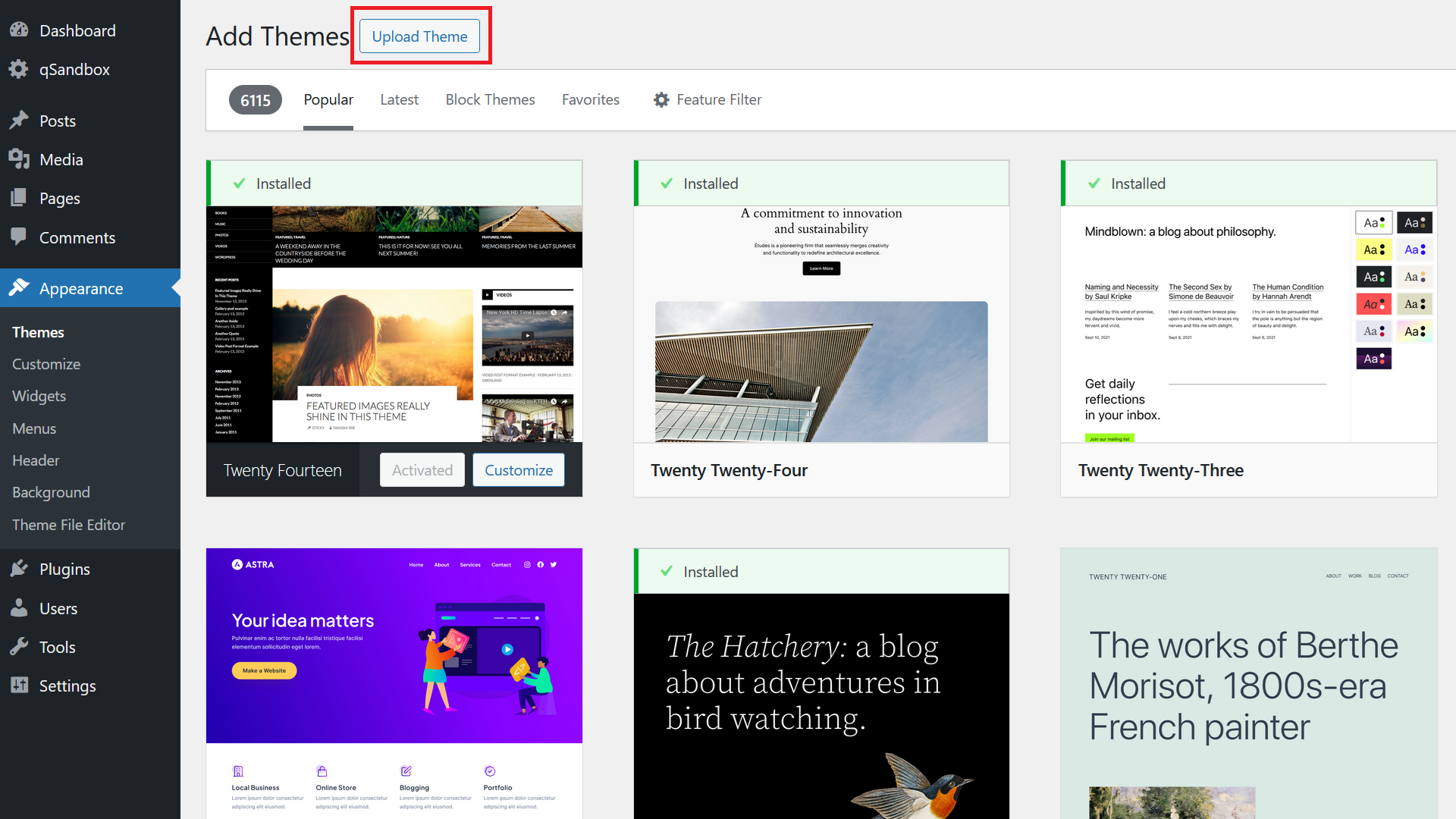The height and width of the screenshot is (819, 1456).
Task: Click the Comments bubble icon
Action: click(19, 237)
